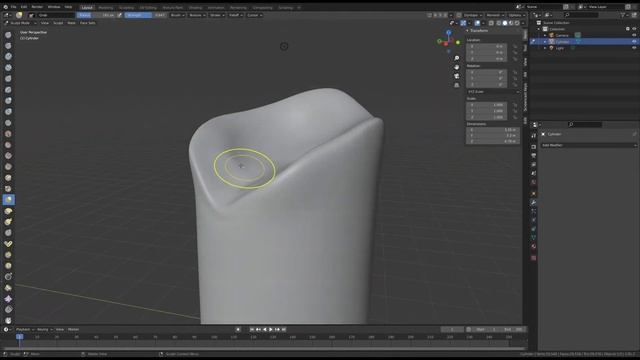Viewport: 640px width, 360px height.
Task: Select the Draw sculpt brush
Action: pos(8,35)
